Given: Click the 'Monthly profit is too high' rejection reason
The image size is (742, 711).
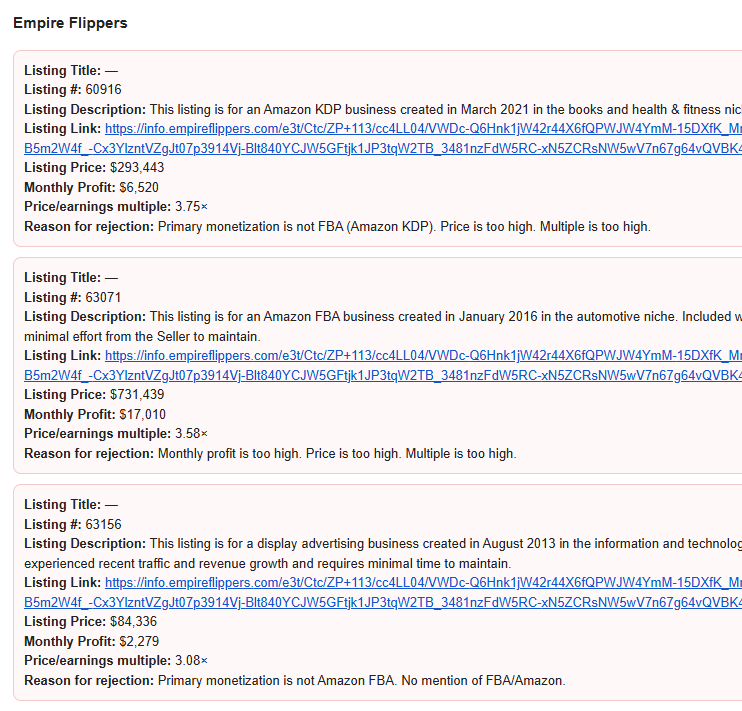Looking at the screenshot, I should 230,453.
